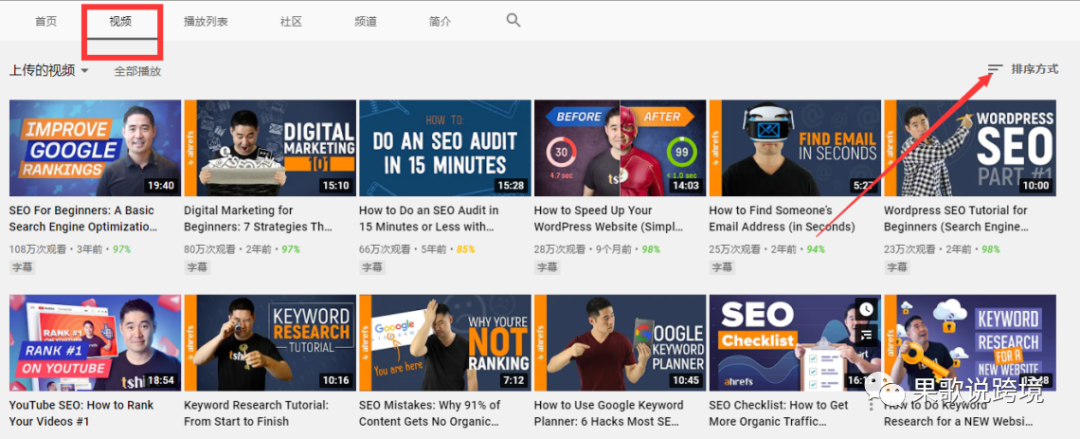Click the Find Email in Seconds thumbnail
The height and width of the screenshot is (439, 1080).
click(795, 148)
